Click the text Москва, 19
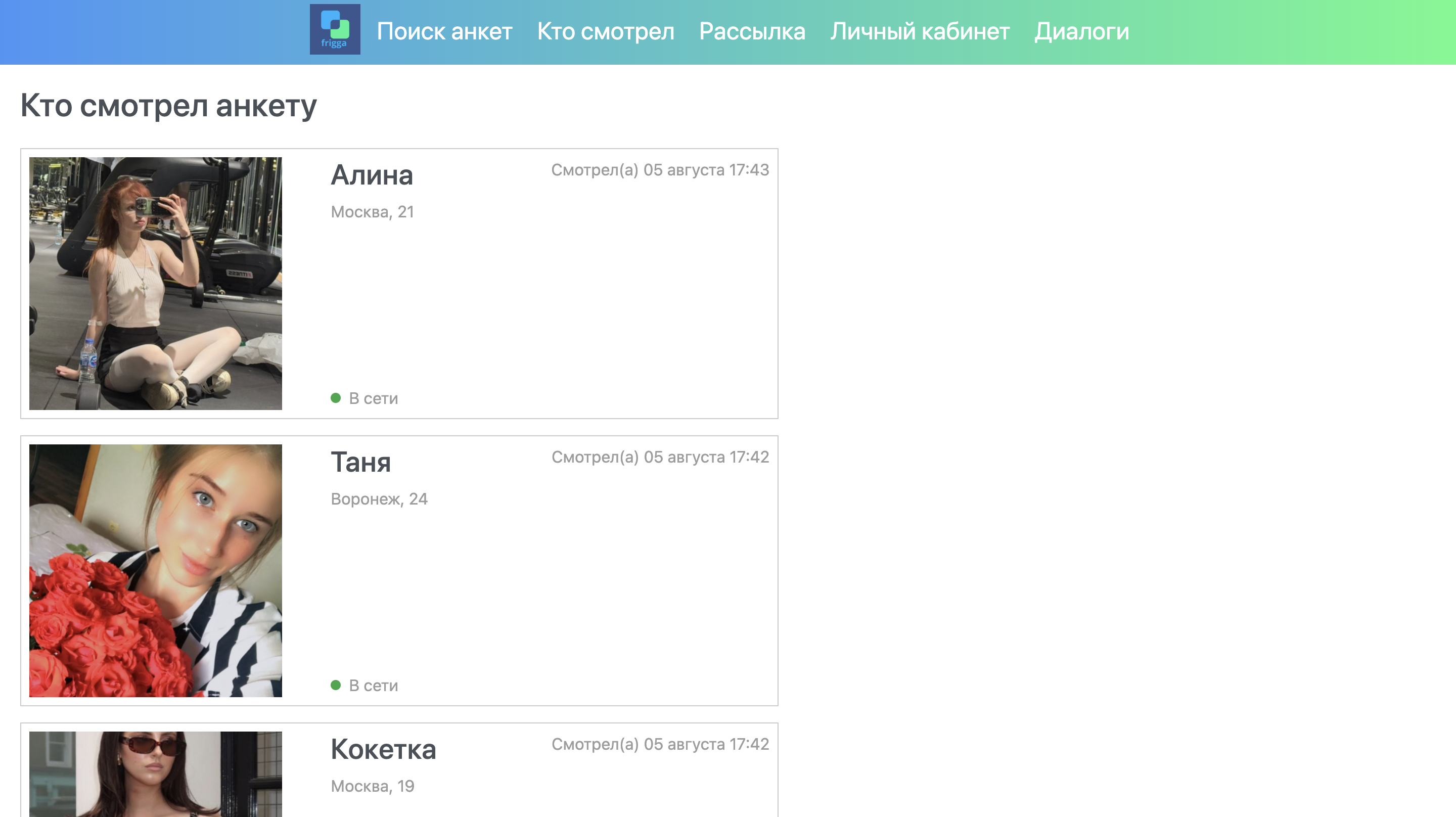Viewport: 1456px width, 817px height. click(373, 787)
